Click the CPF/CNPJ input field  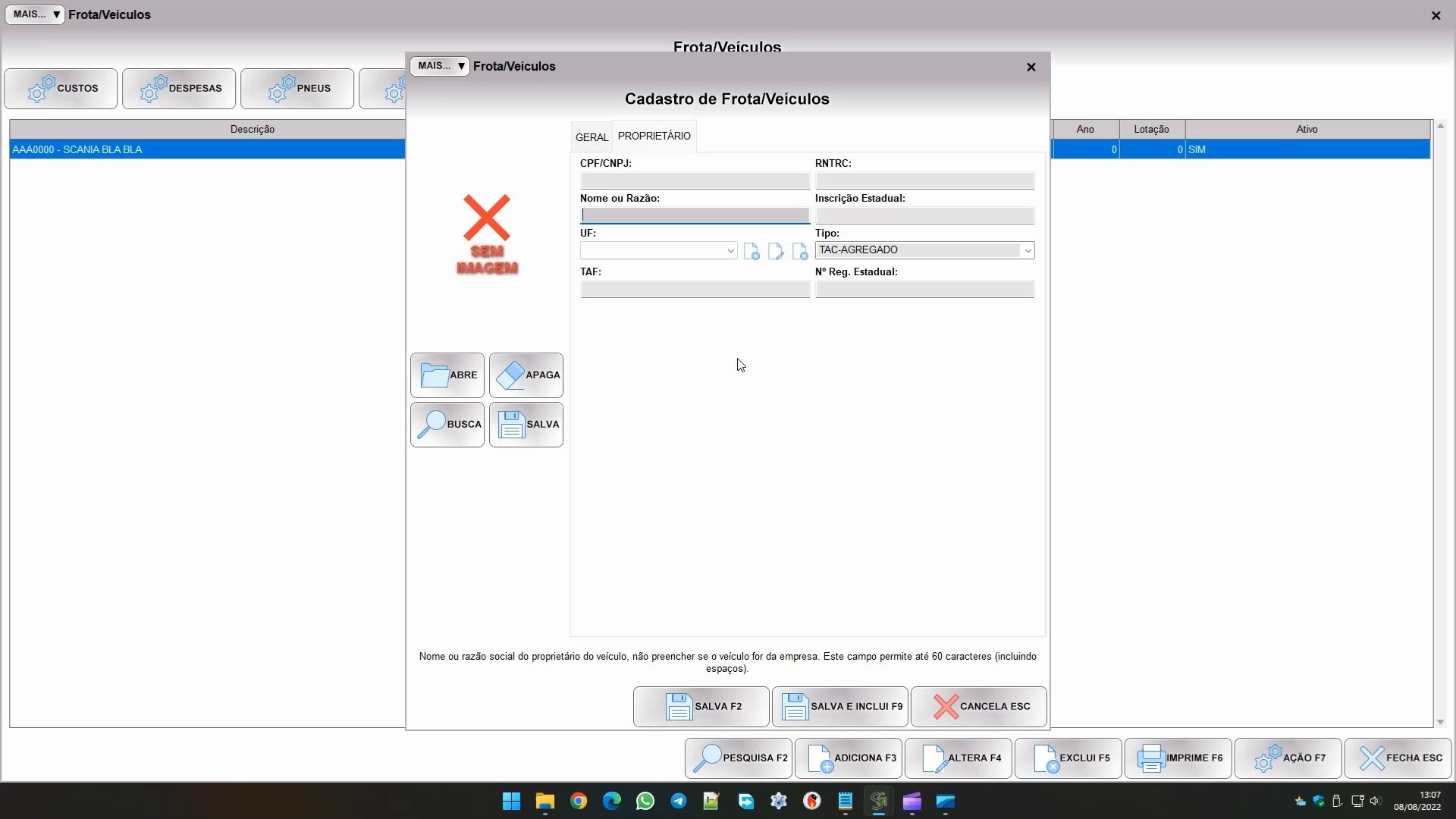695,181
